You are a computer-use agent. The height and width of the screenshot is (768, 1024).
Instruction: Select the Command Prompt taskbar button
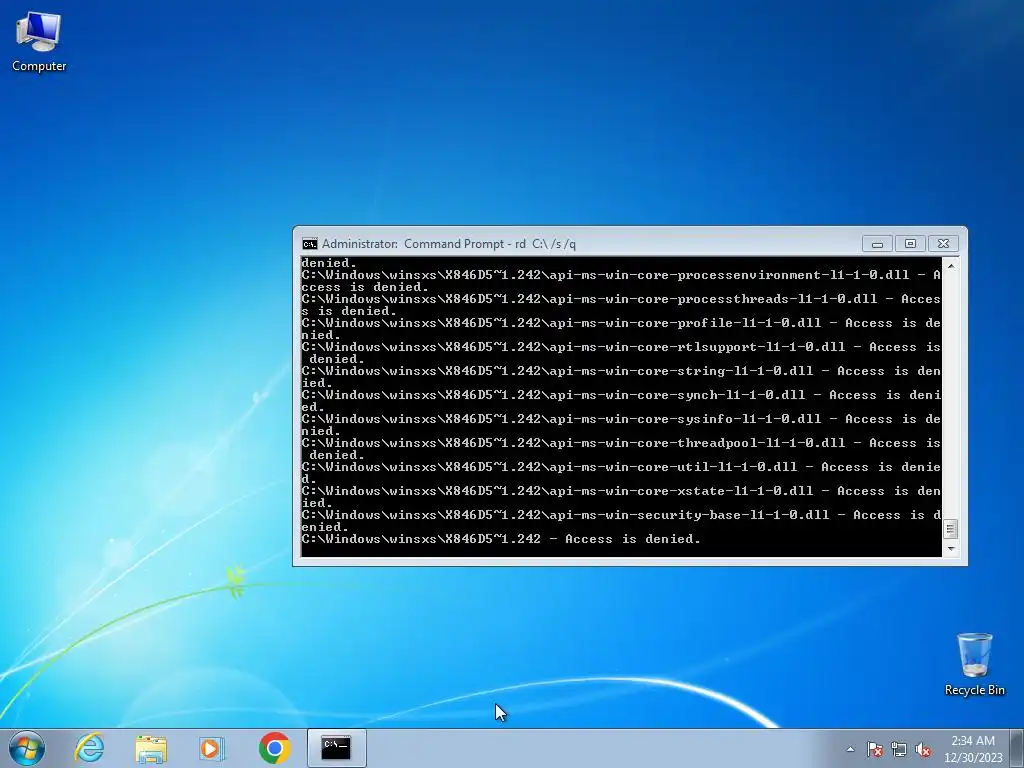336,748
